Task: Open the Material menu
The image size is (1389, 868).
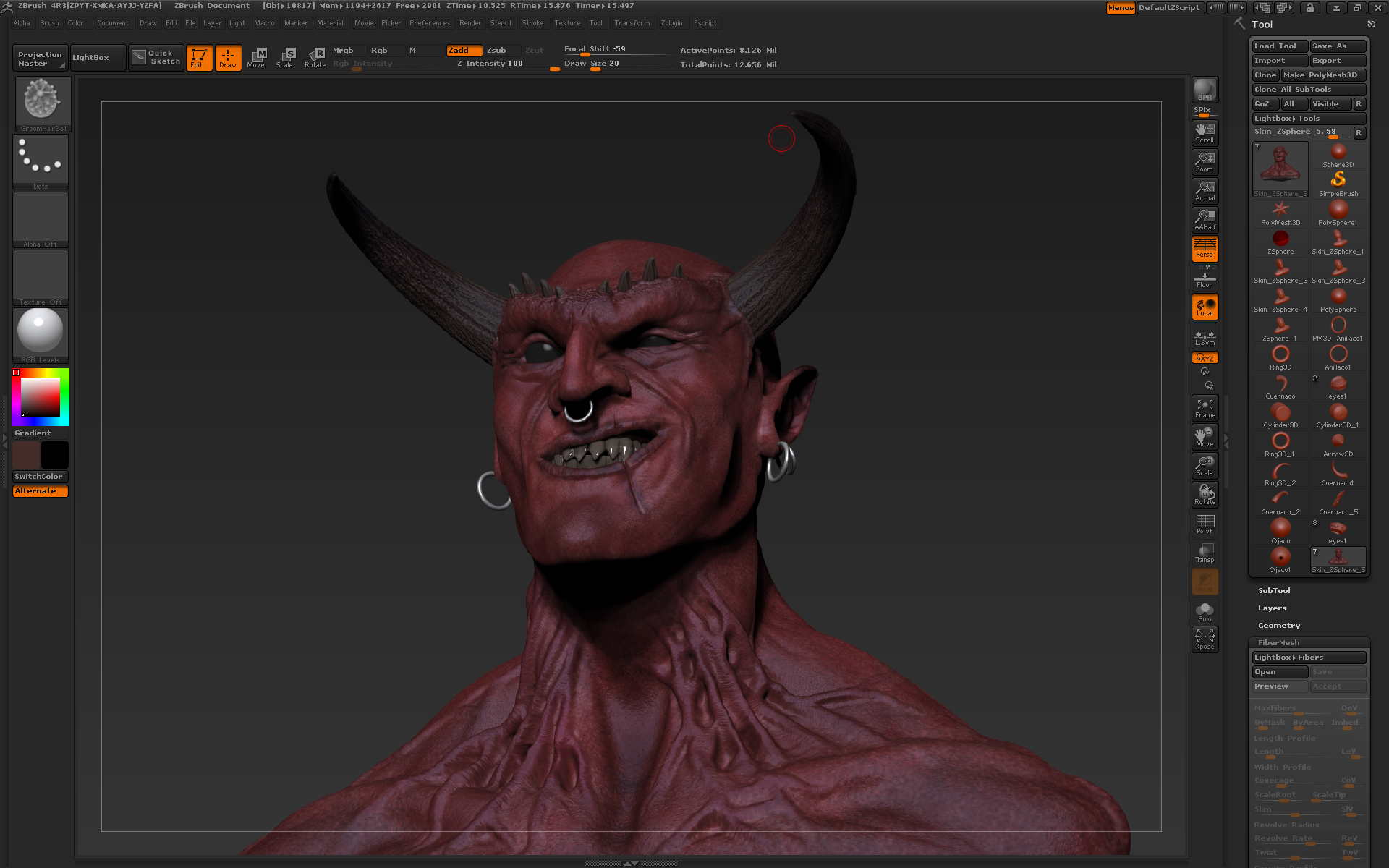Action: tap(330, 23)
